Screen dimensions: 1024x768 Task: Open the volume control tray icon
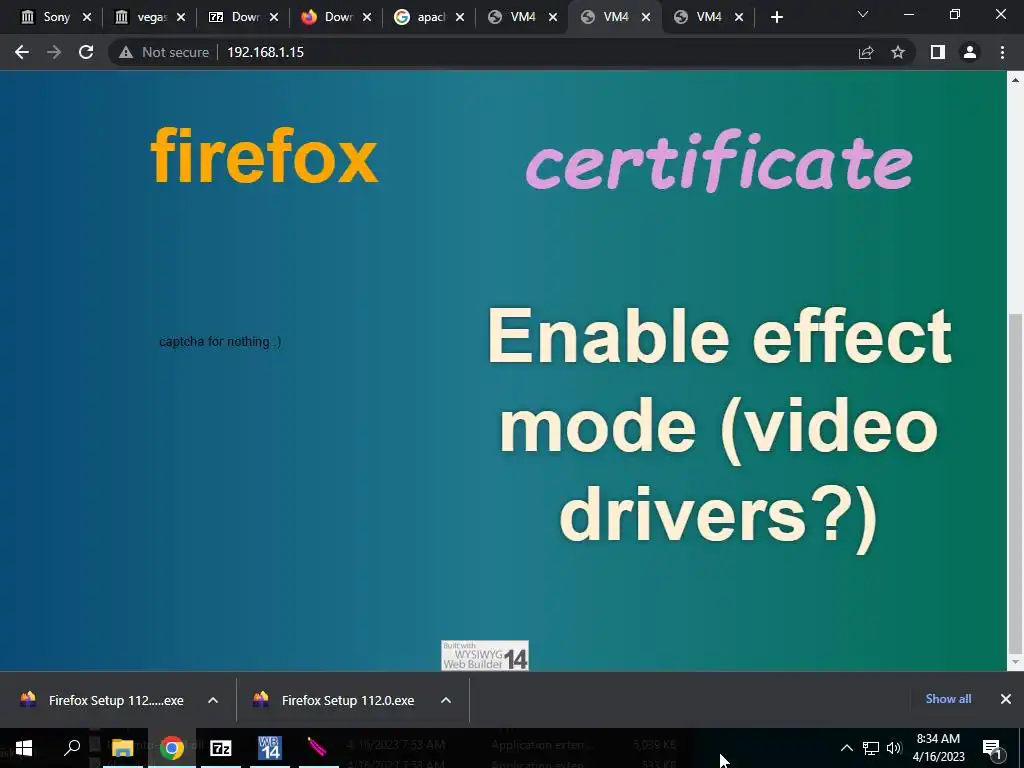coord(894,748)
